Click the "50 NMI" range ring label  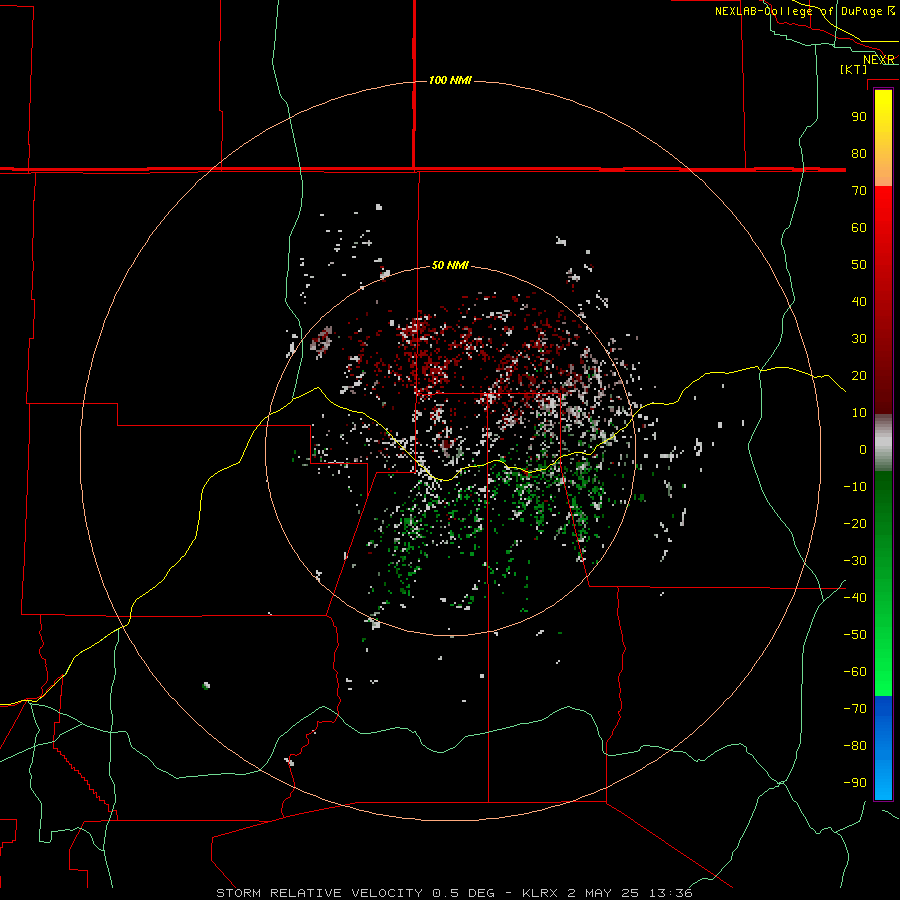(450, 265)
